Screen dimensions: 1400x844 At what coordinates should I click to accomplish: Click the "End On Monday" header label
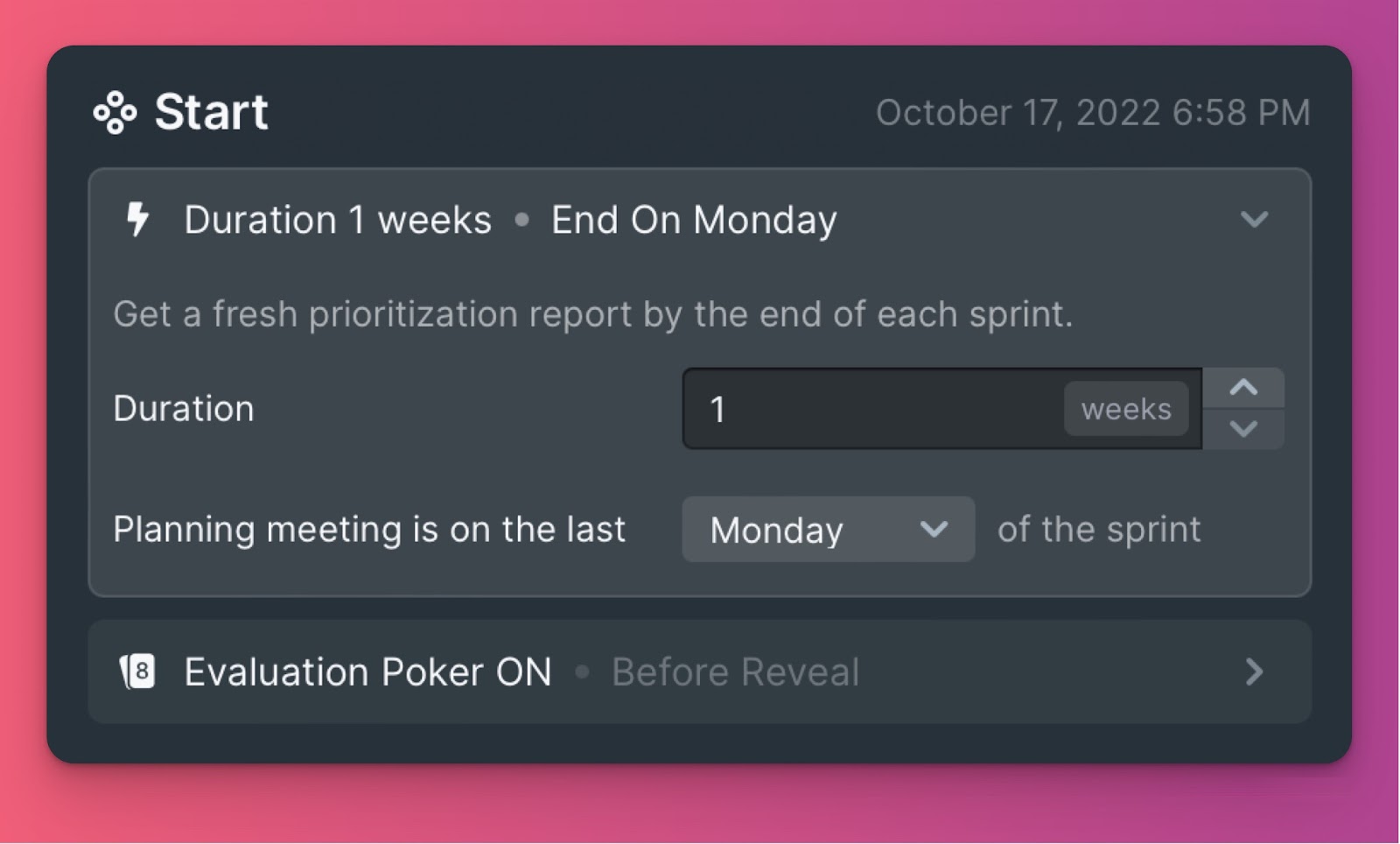point(694,220)
